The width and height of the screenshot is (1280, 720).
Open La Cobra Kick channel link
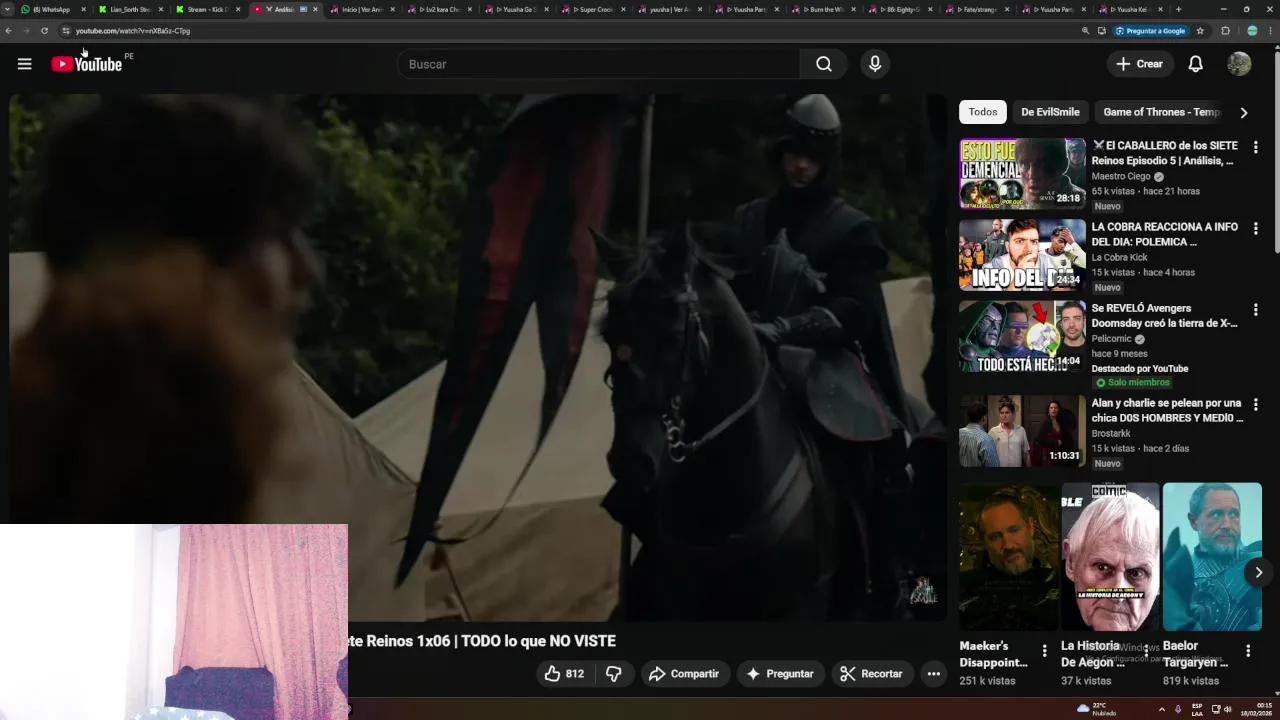pyautogui.click(x=1119, y=257)
